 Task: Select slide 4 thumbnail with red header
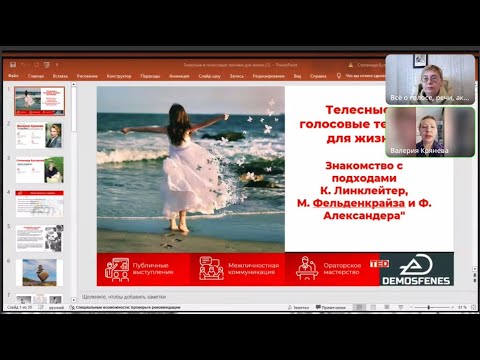click(x=39, y=204)
